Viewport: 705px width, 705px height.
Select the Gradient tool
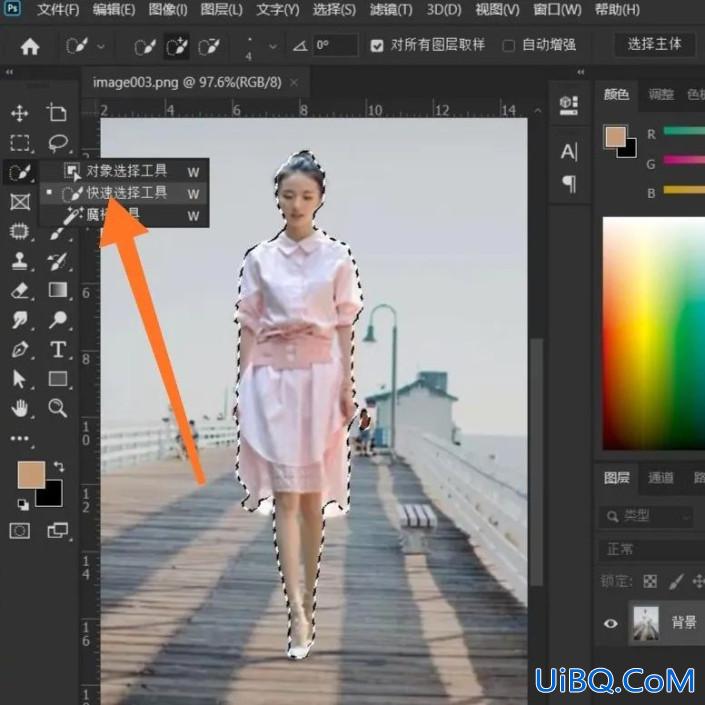[x=58, y=290]
